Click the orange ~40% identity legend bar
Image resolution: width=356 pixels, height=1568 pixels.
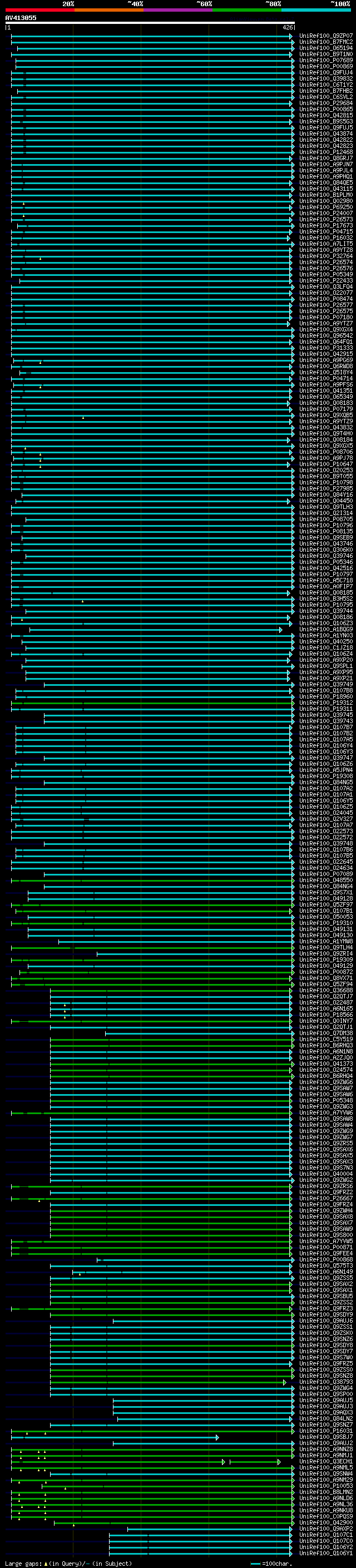point(108,10)
